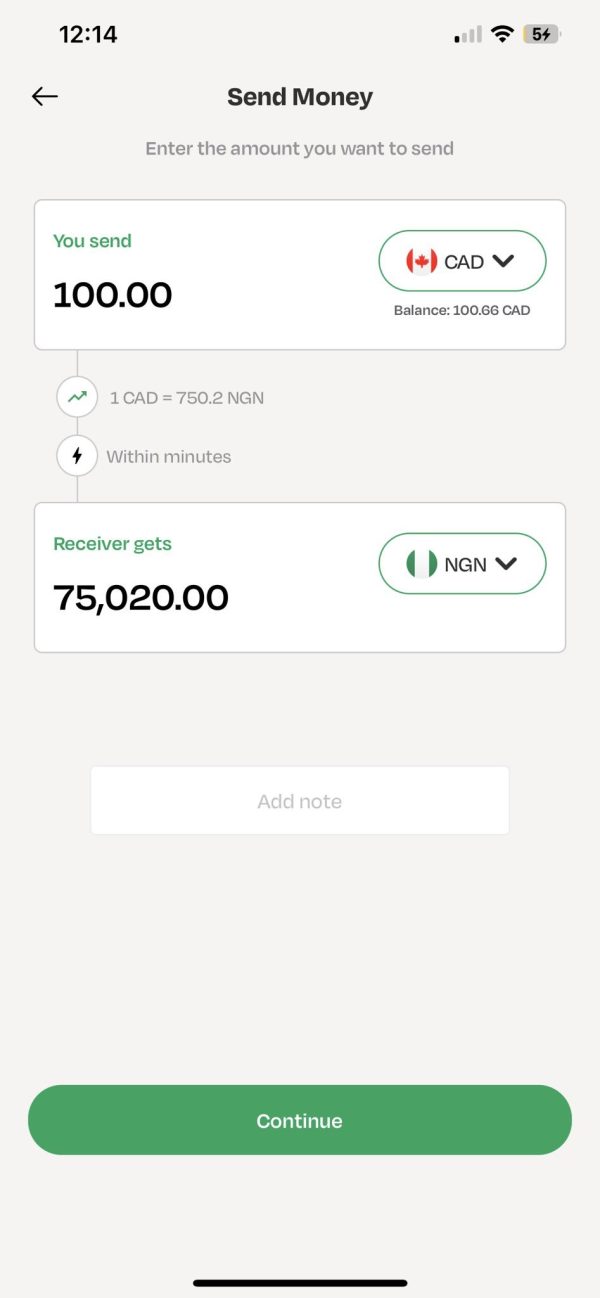
Task: Click the back arrow icon
Action: 44,96
